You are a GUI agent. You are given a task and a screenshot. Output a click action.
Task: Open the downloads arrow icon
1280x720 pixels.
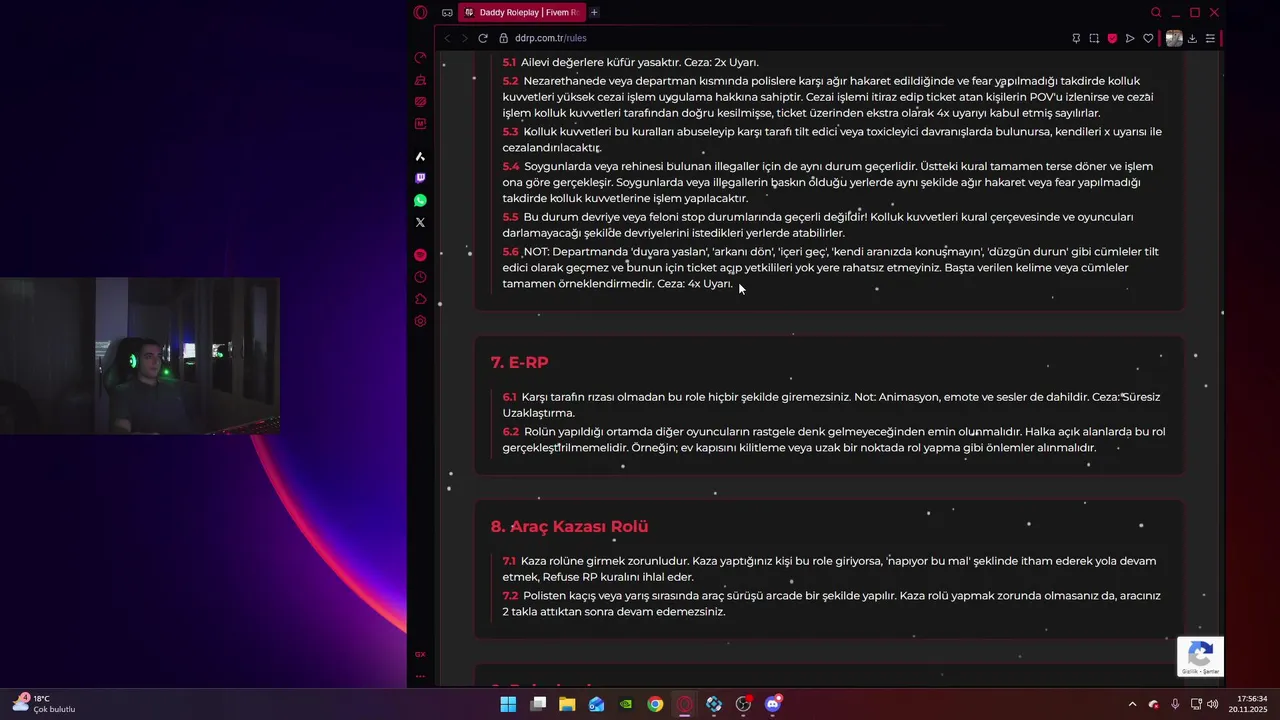pos(1192,38)
